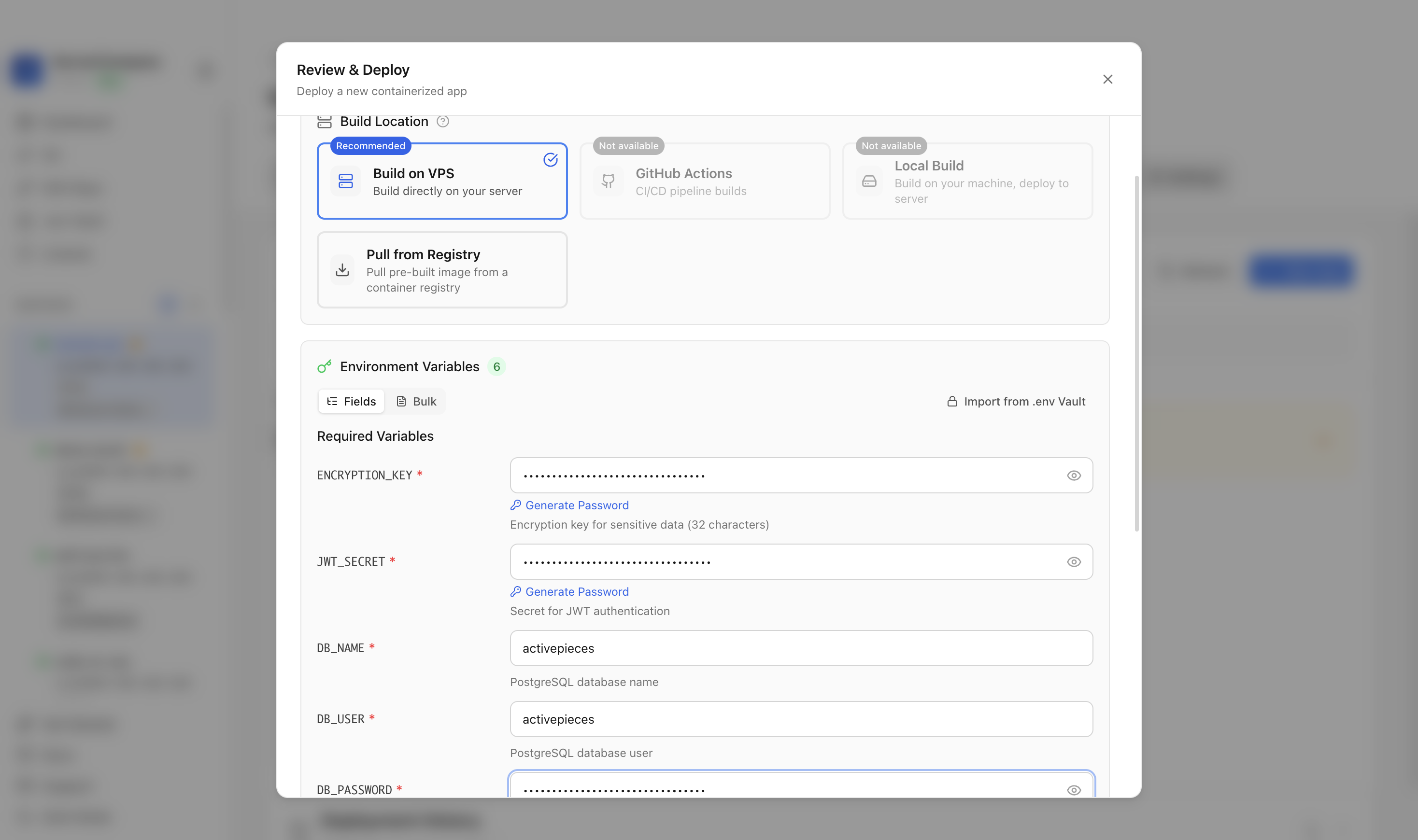
Task: Click the key icon next to ENCRYPTION_KEY Generate Password
Action: pyautogui.click(x=515, y=505)
